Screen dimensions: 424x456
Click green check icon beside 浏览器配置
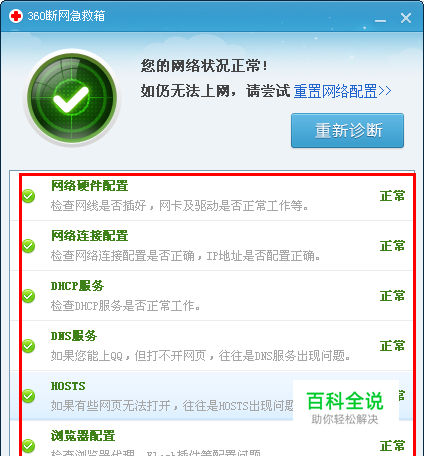pos(29,446)
